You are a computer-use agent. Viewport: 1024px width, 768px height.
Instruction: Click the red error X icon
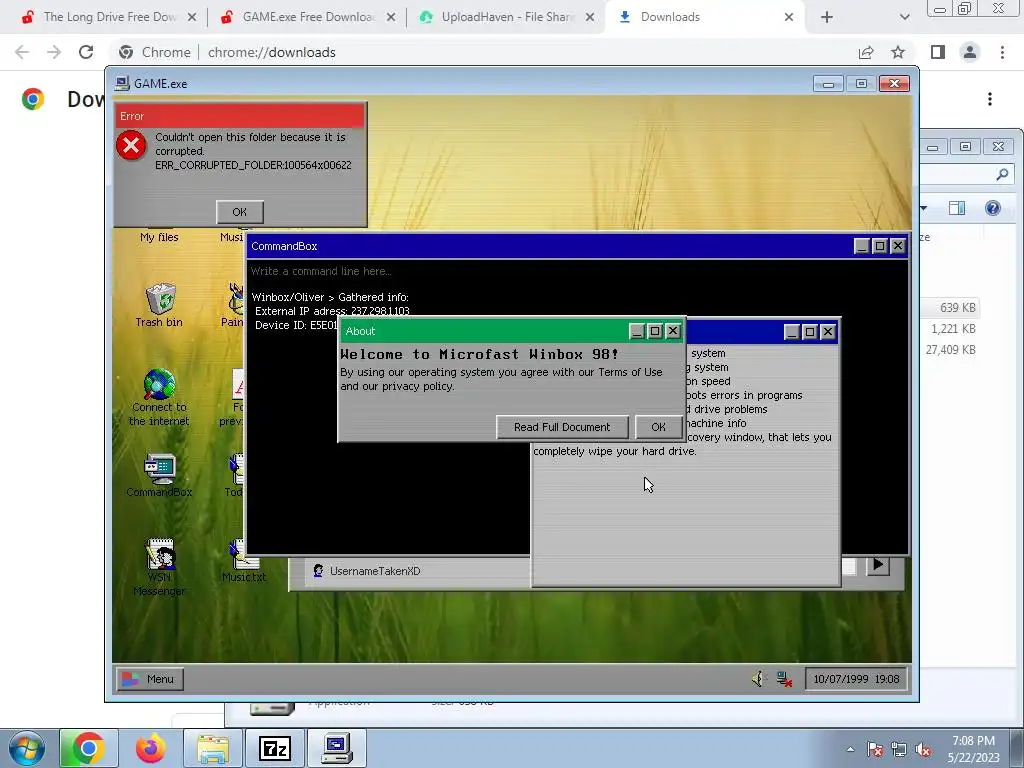131,145
